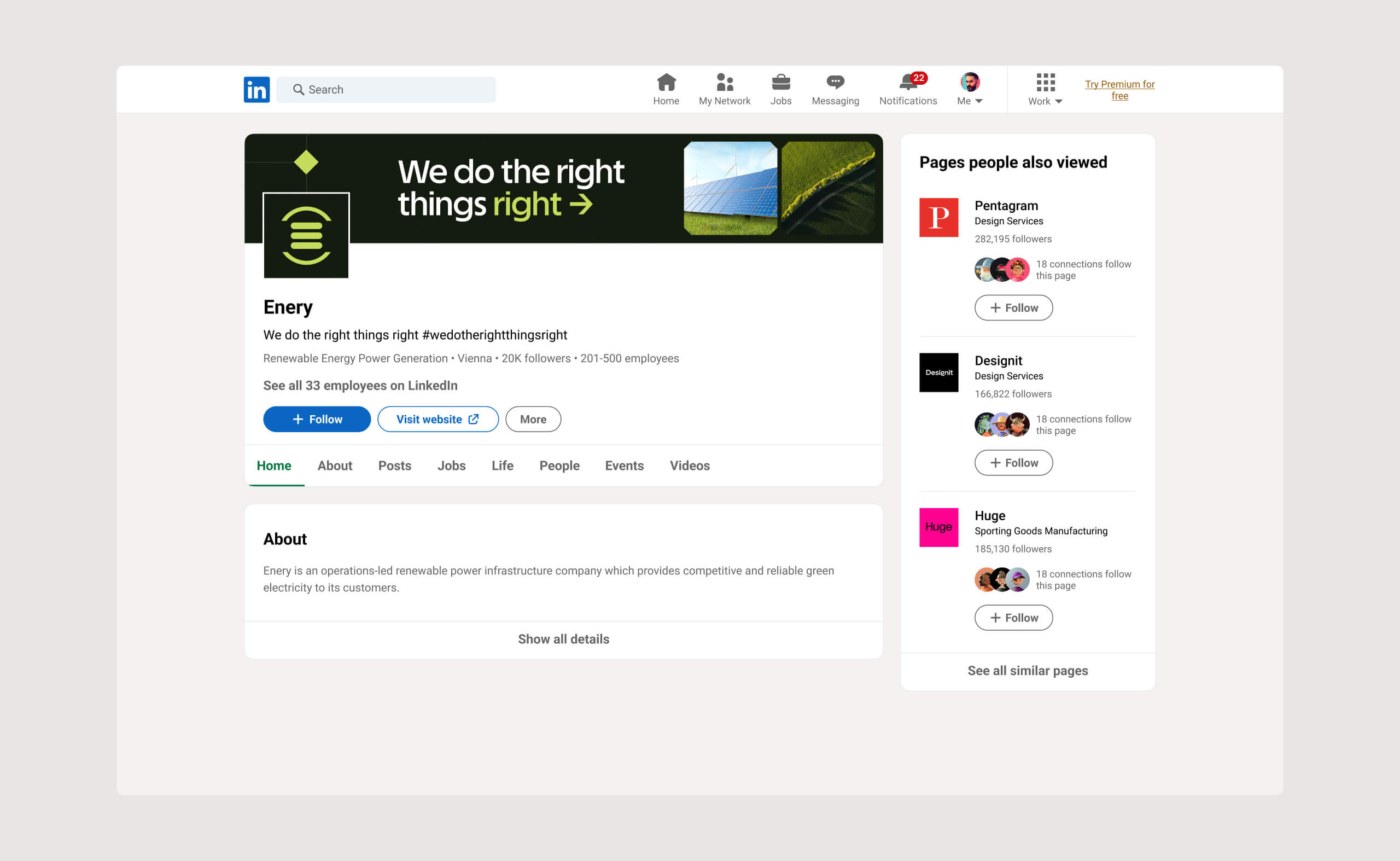This screenshot has width=1400, height=861.
Task: Click "166,822 followers" under Designit
Action: coord(1013,394)
